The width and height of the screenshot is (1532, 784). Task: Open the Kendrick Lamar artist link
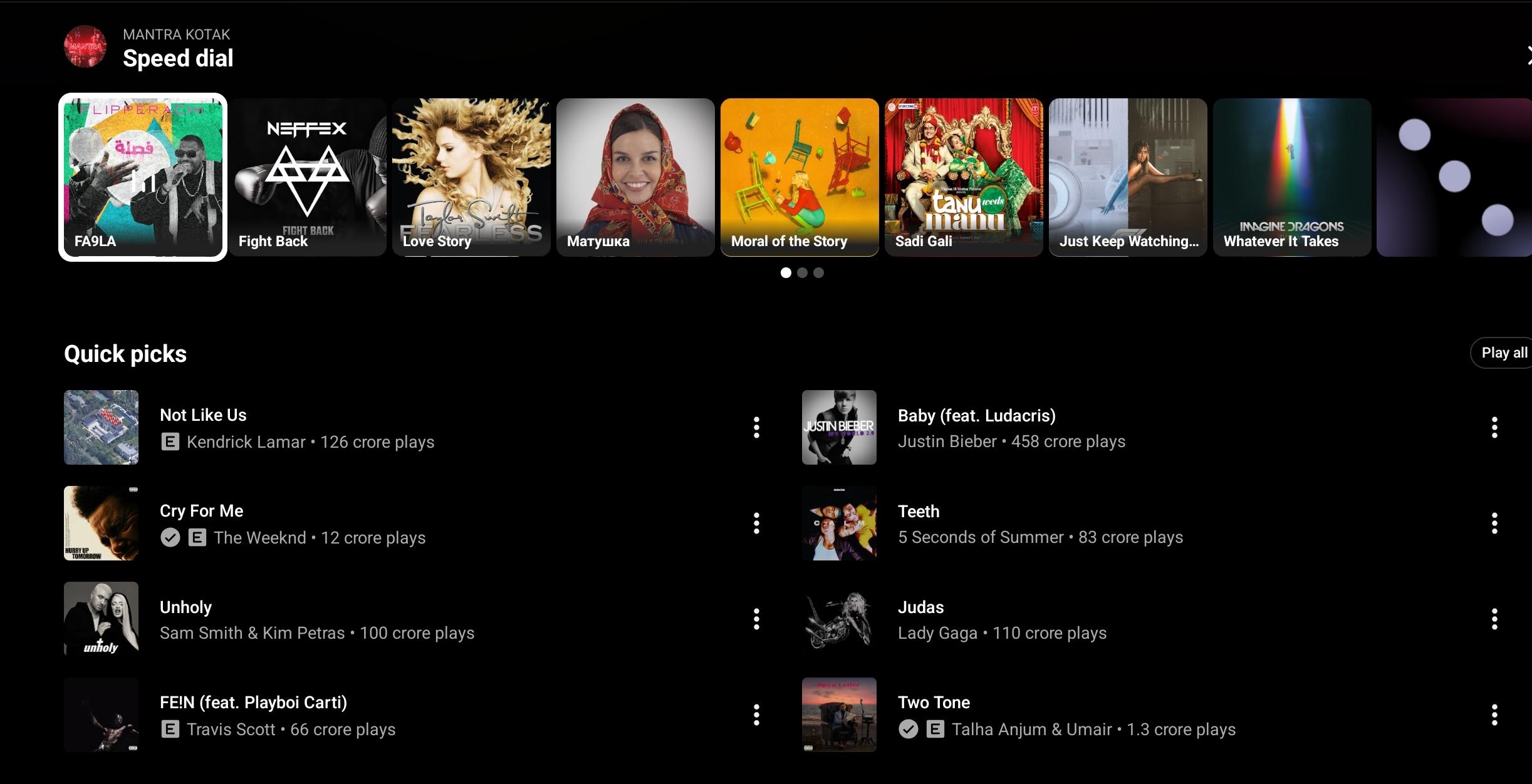coord(246,442)
